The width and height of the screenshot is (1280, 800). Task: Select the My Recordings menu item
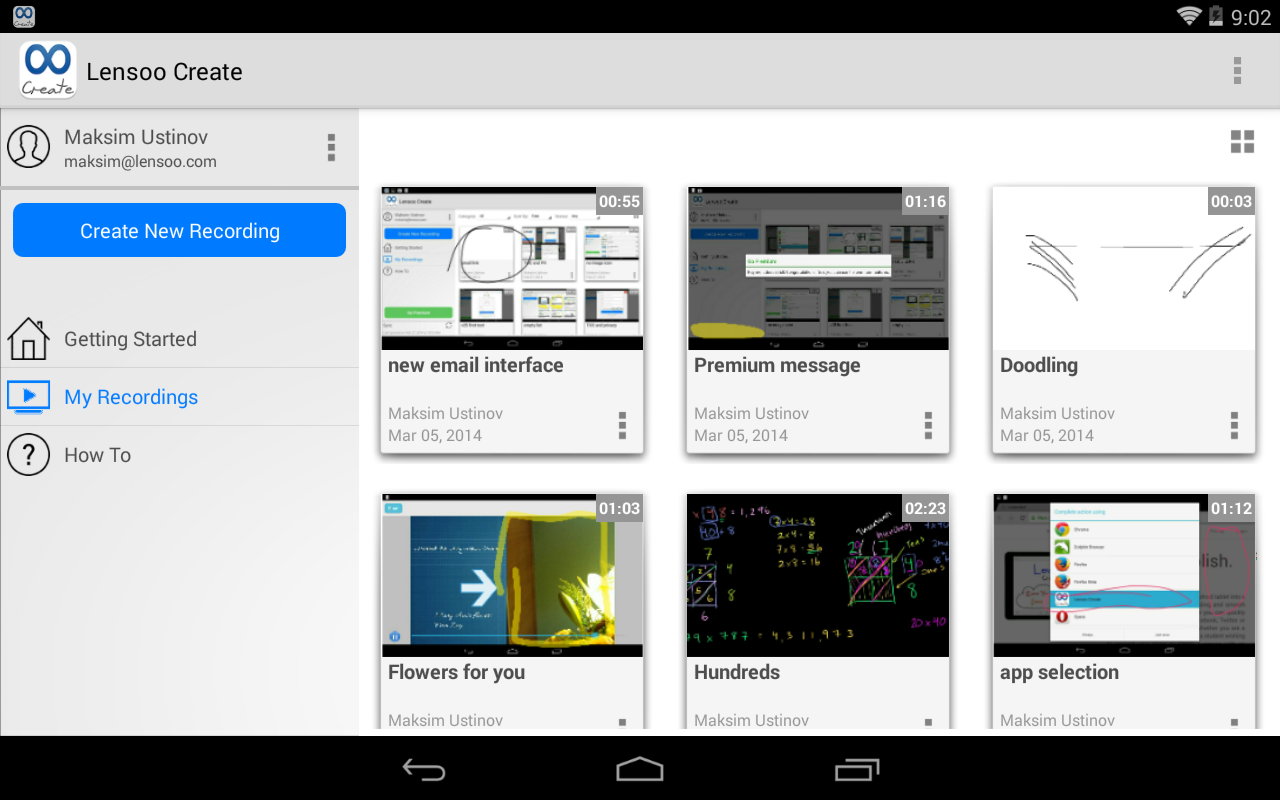point(131,397)
